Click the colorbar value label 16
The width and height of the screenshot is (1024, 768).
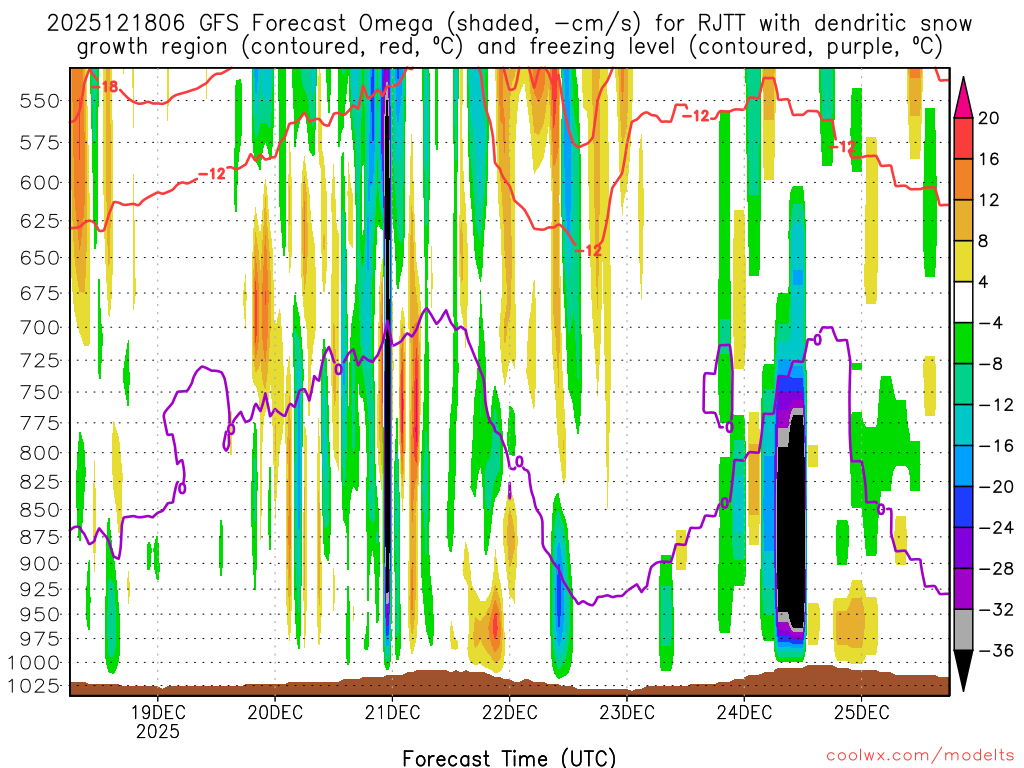click(988, 159)
